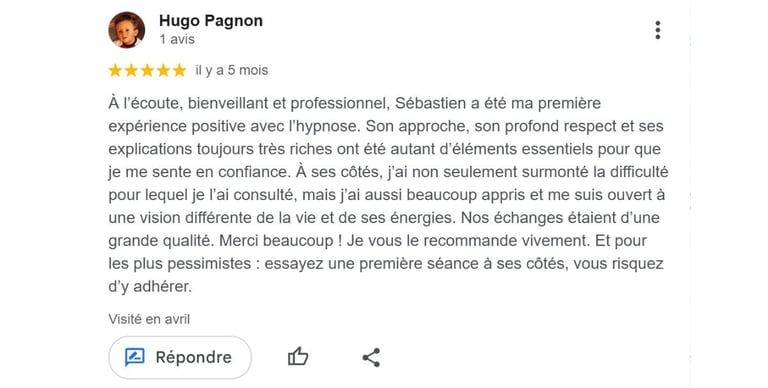Open the Hugo Pagnon name link
768x388 pixels.
point(211,21)
